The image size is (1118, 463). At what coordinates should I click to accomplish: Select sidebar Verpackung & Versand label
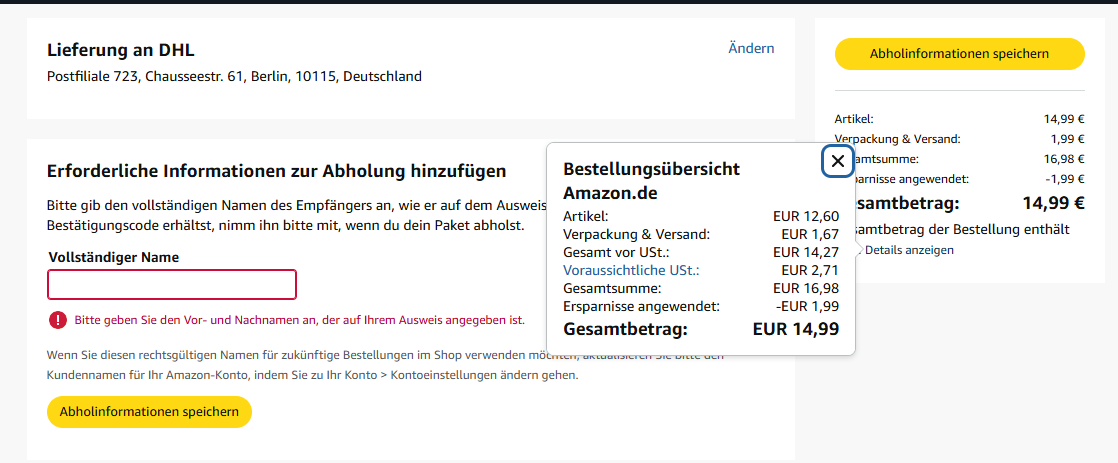pos(898,139)
